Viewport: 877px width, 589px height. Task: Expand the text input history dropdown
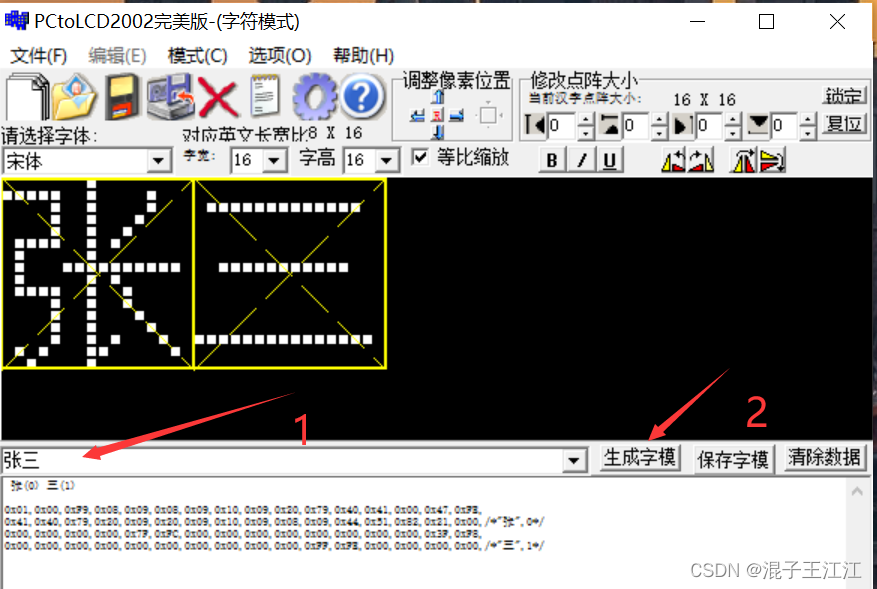tap(574, 461)
